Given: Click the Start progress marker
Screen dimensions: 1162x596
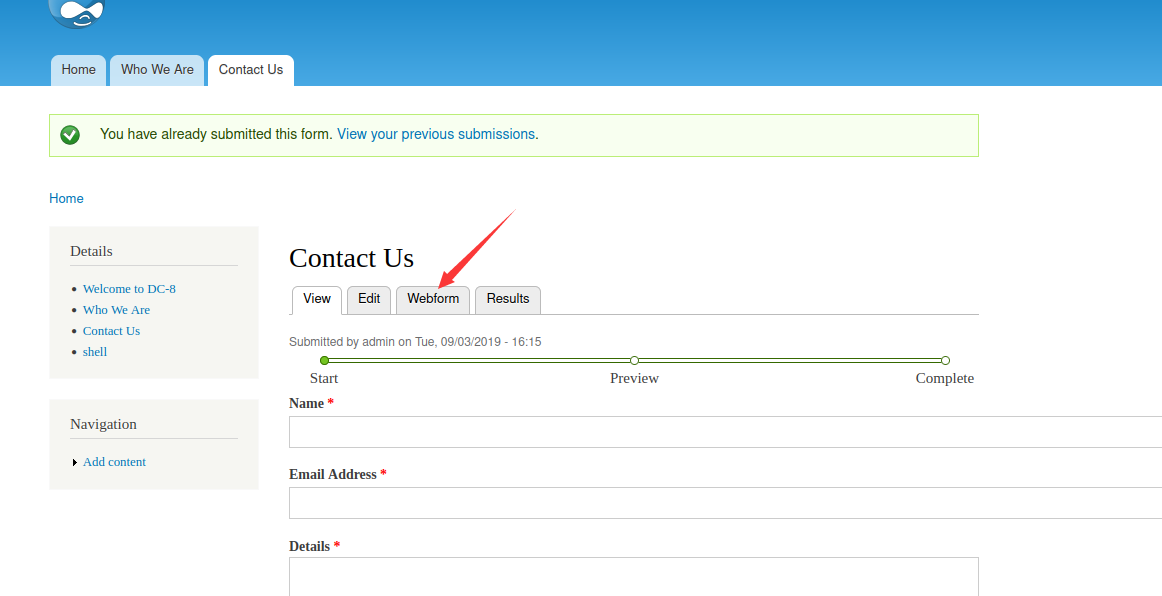Looking at the screenshot, I should tap(324, 360).
